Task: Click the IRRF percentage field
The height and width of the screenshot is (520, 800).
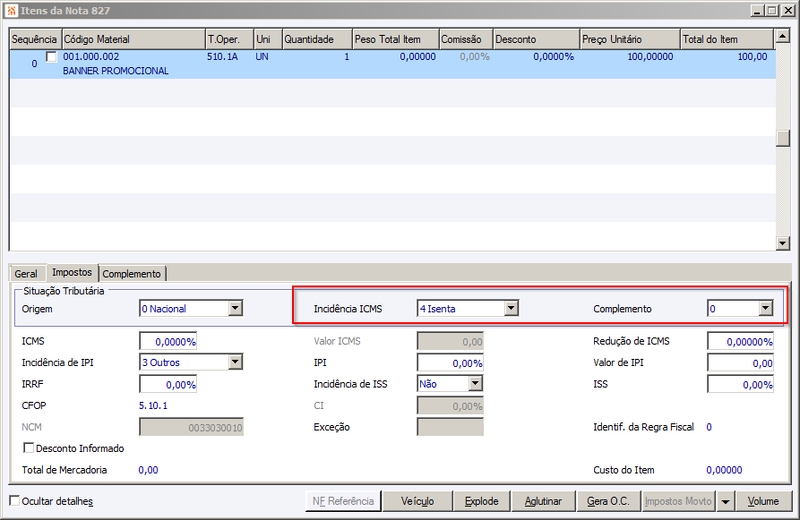Action: 168,384
